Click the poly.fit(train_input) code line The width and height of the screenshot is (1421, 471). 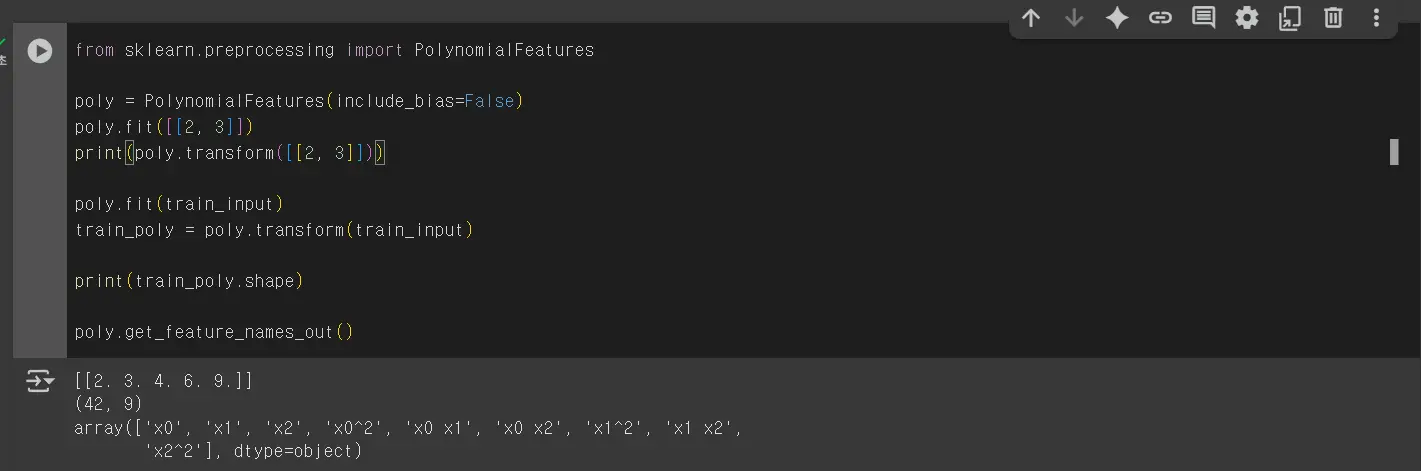[x=180, y=204]
